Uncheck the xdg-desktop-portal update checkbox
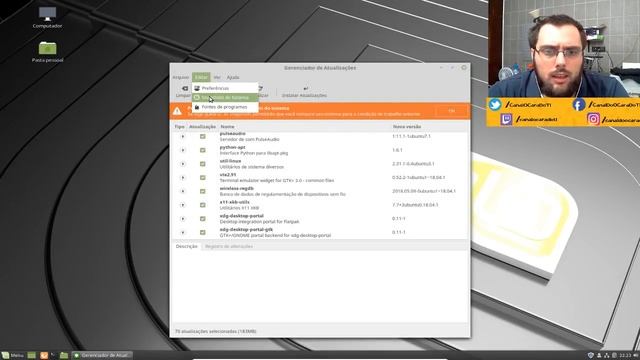 click(202, 219)
